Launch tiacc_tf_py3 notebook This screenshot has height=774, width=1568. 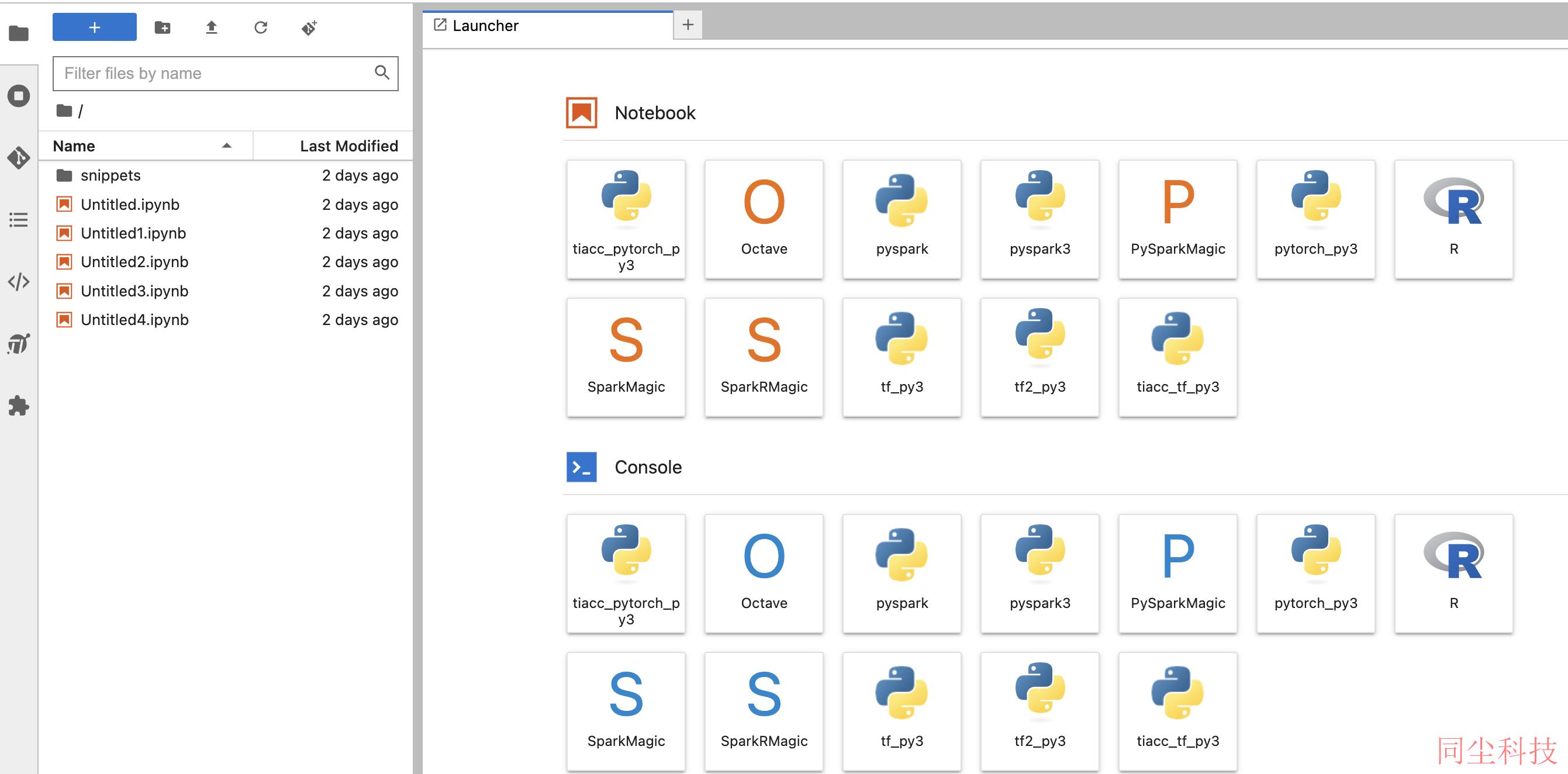point(1178,357)
